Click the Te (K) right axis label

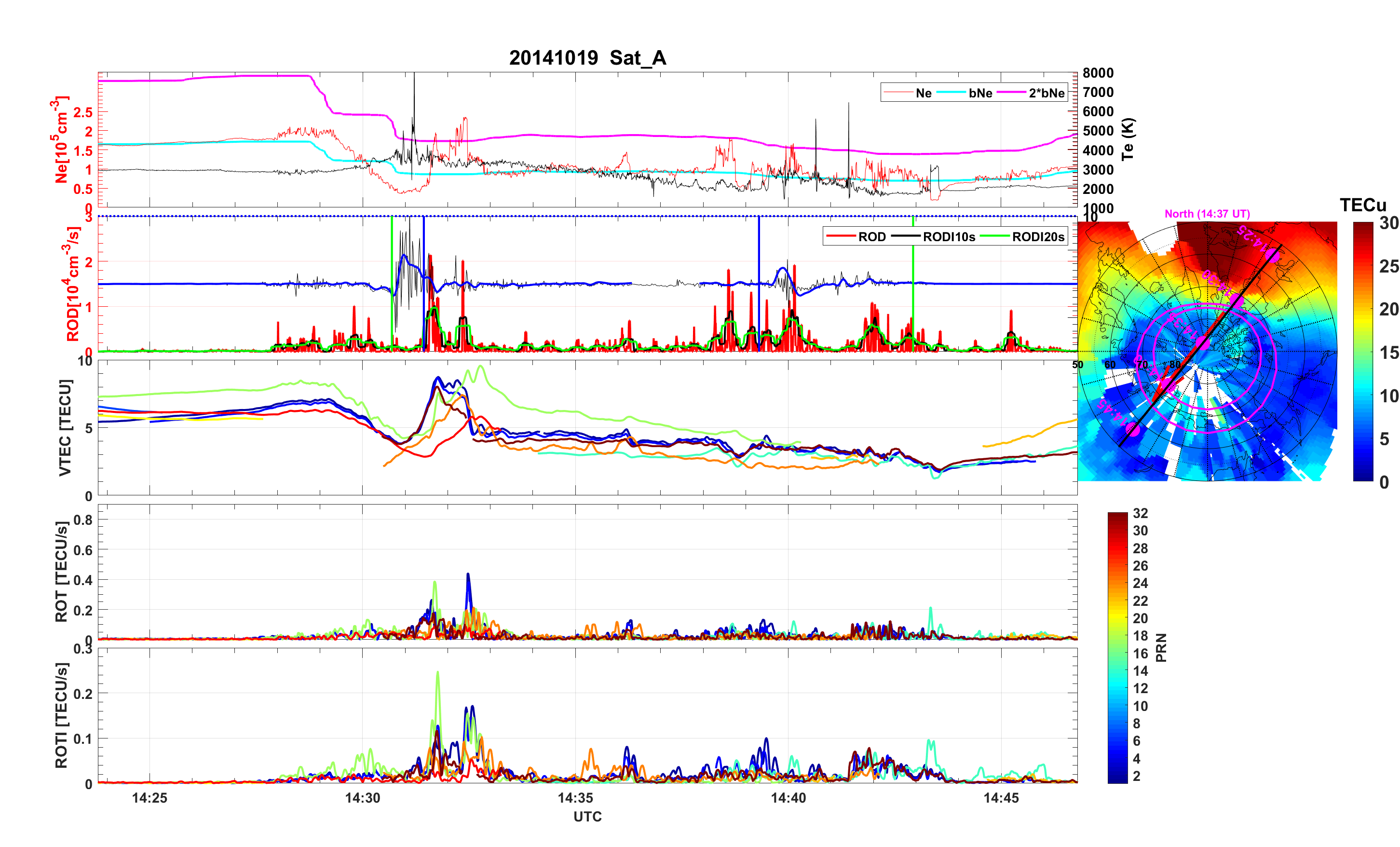(x=1128, y=139)
